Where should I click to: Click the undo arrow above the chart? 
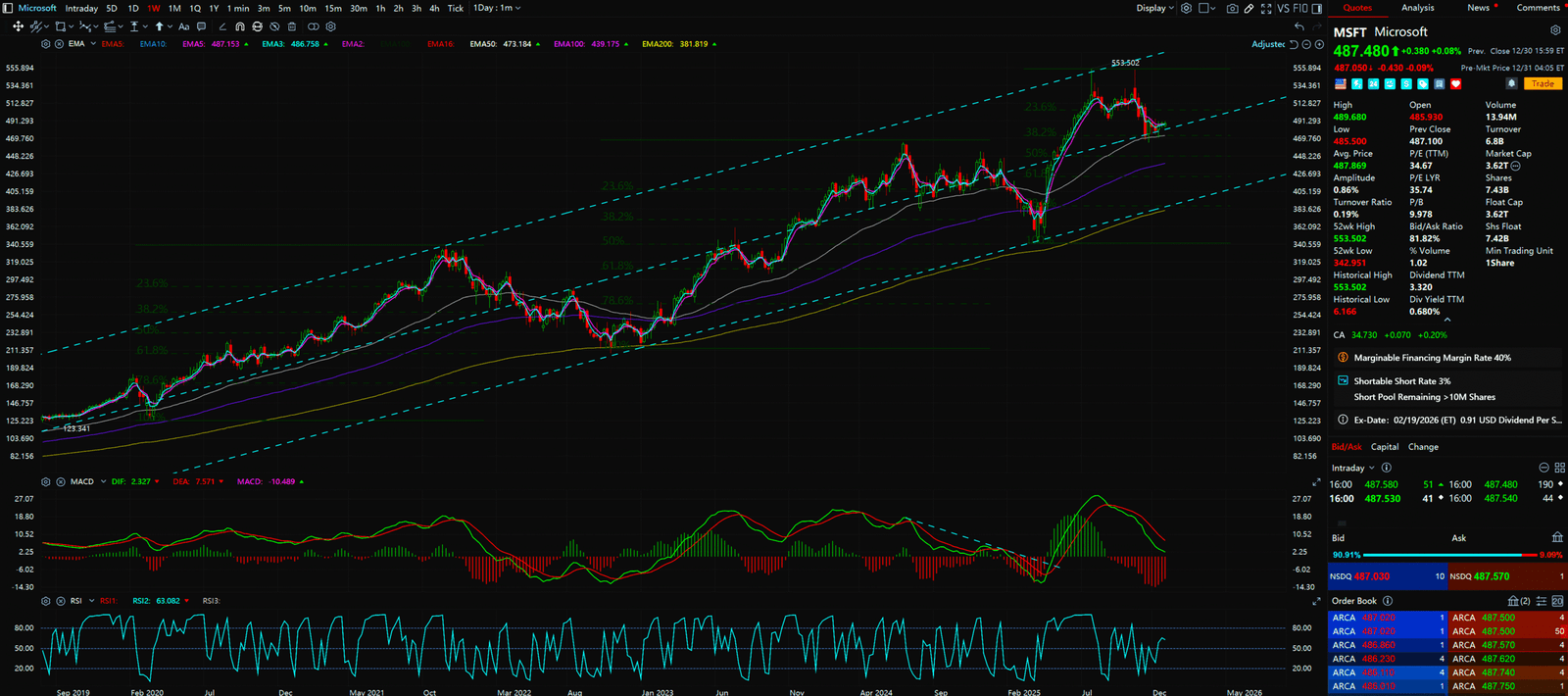tap(1299, 26)
